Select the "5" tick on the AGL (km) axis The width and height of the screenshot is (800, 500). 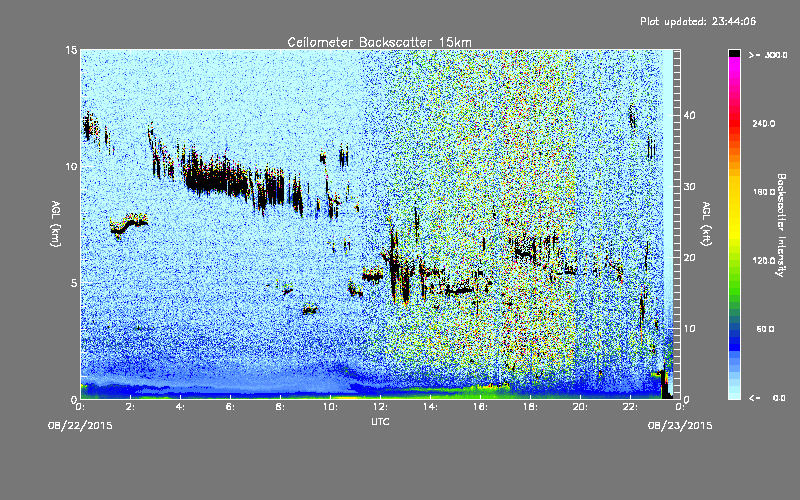pyautogui.click(x=74, y=283)
